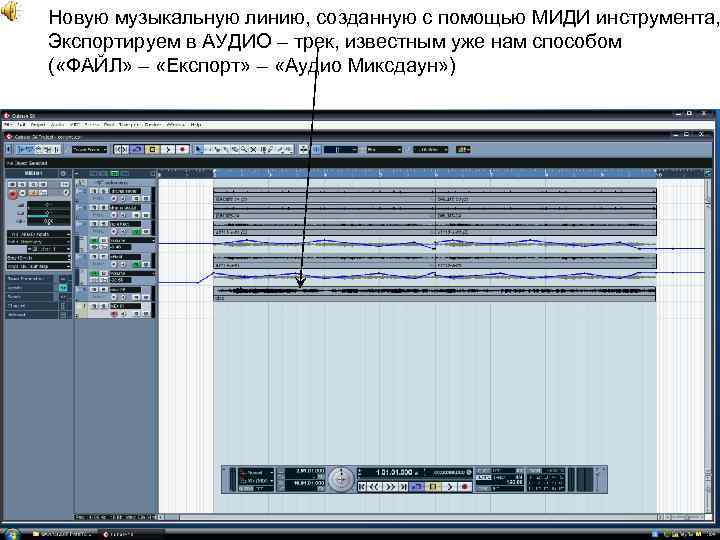Toggle Mute button in Inspector
Image resolution: width=720 pixels, height=540 pixels.
12,184
